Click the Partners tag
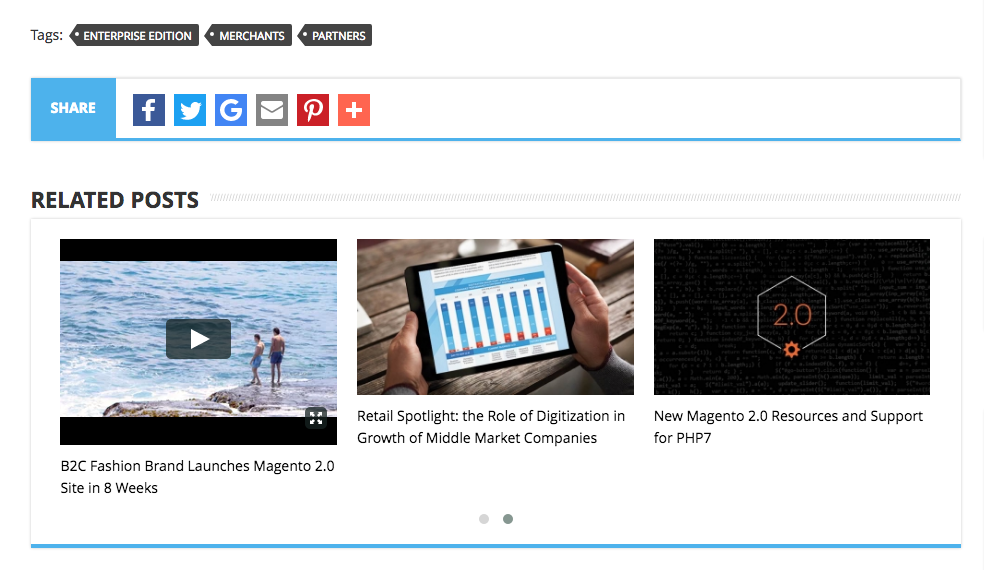The height and width of the screenshot is (570, 984). 337,36
